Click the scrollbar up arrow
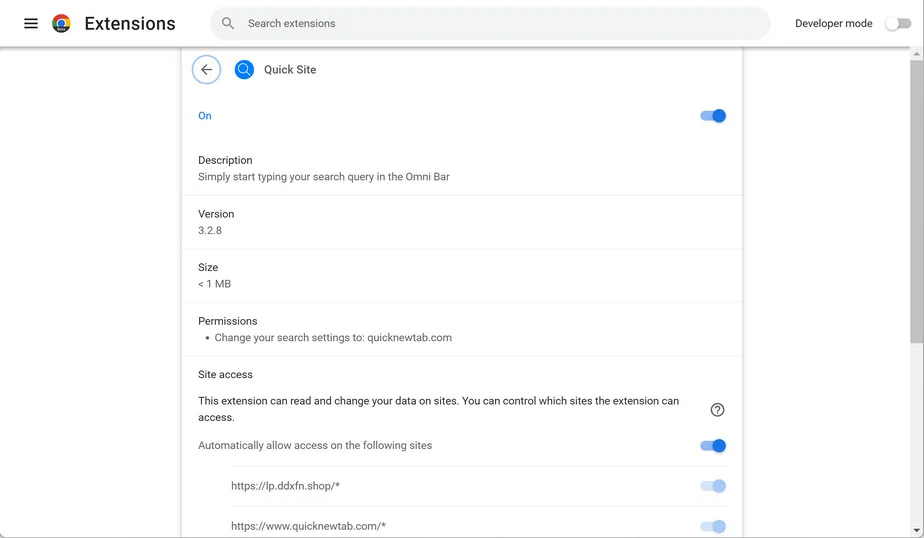This screenshot has width=924, height=538. click(x=916, y=54)
